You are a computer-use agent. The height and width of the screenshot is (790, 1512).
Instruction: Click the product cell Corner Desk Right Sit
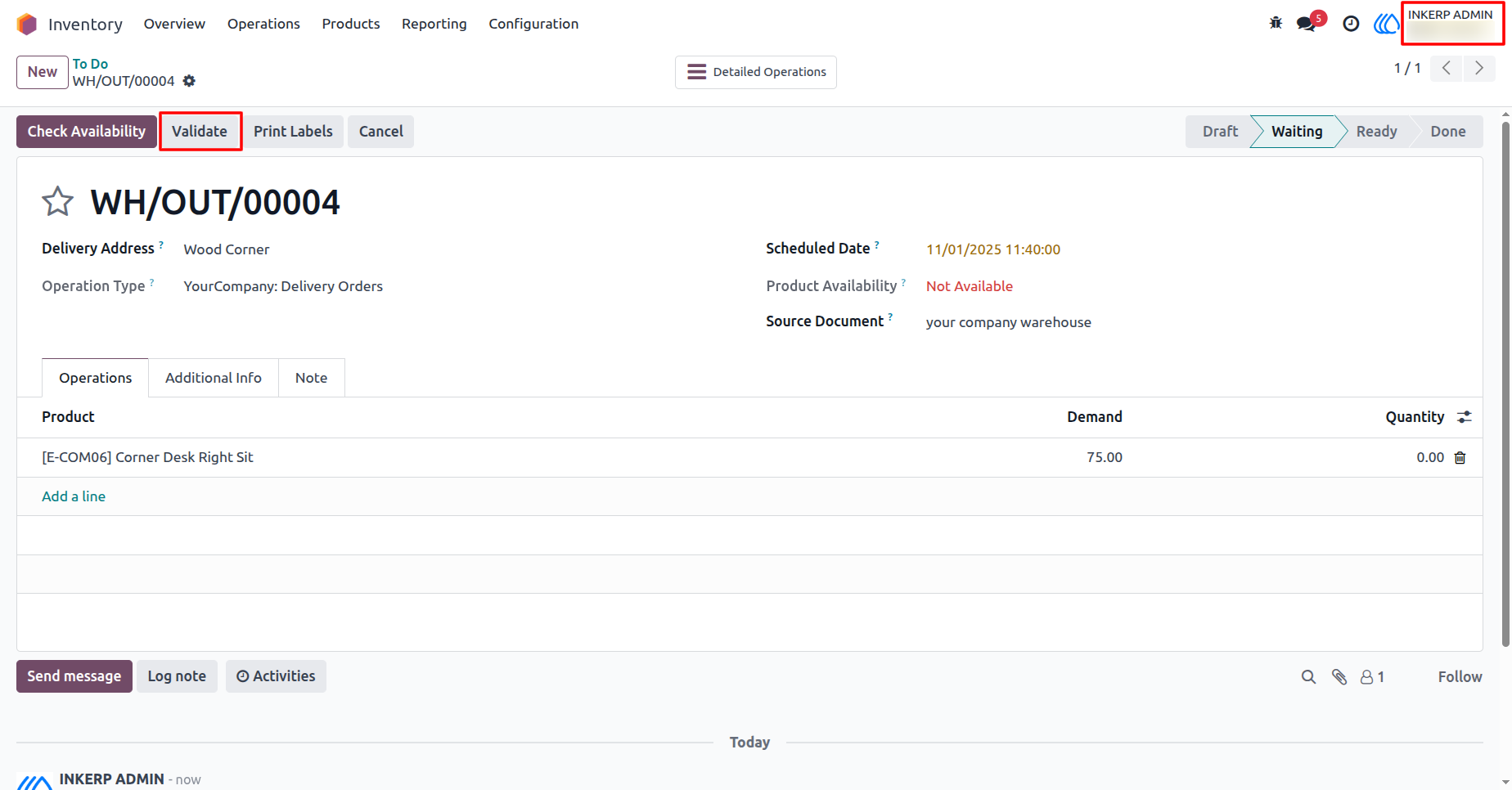point(147,457)
